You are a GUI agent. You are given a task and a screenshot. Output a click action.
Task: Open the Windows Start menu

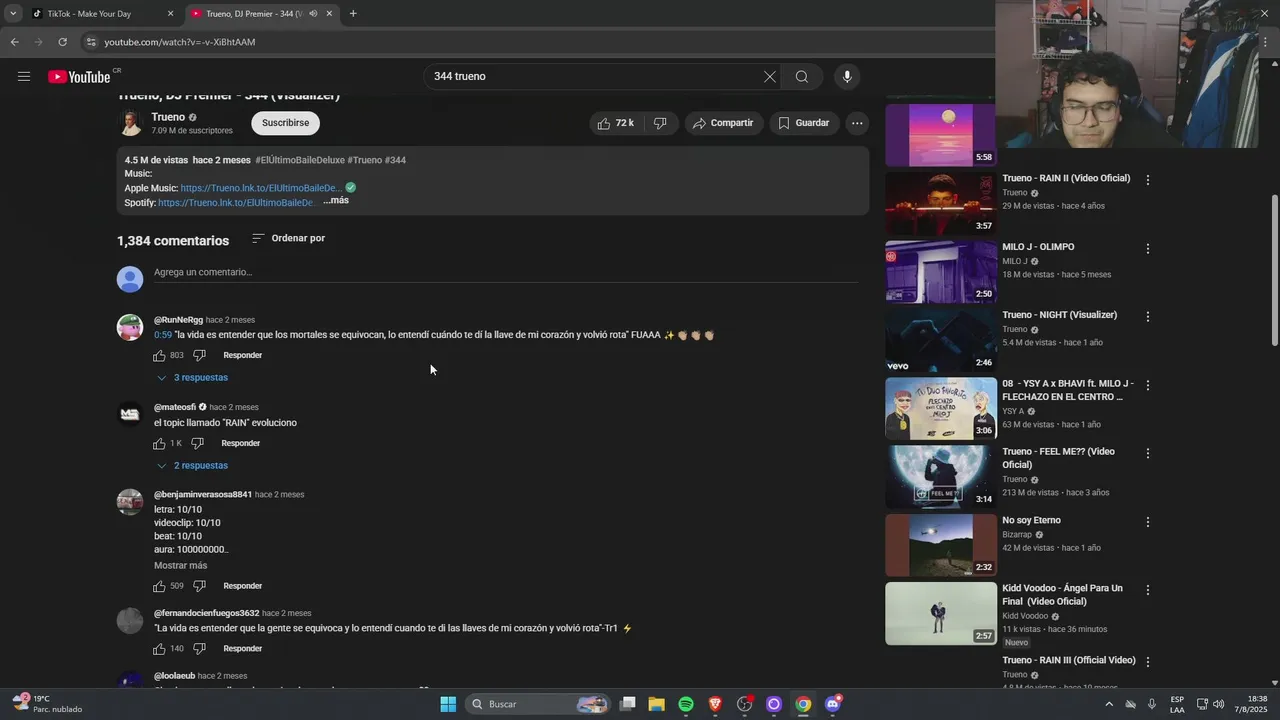(448, 704)
